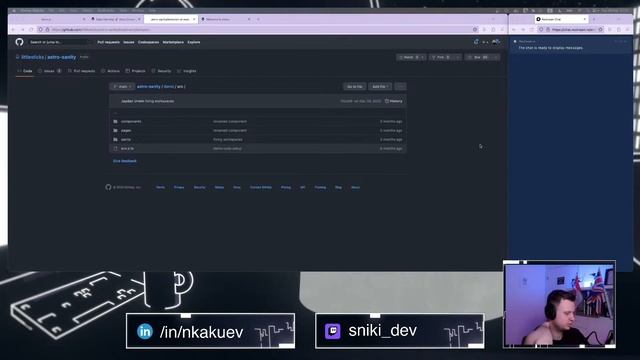Click the components folder icon
This screenshot has width=640, height=360.
tap(116, 122)
